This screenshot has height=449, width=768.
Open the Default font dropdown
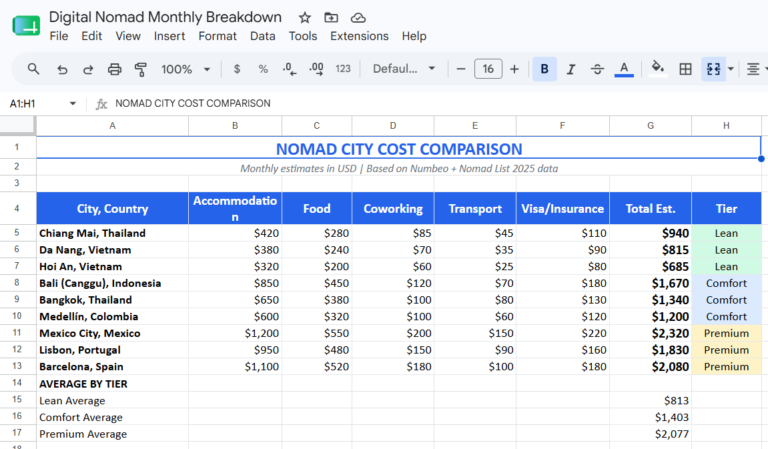(x=404, y=69)
